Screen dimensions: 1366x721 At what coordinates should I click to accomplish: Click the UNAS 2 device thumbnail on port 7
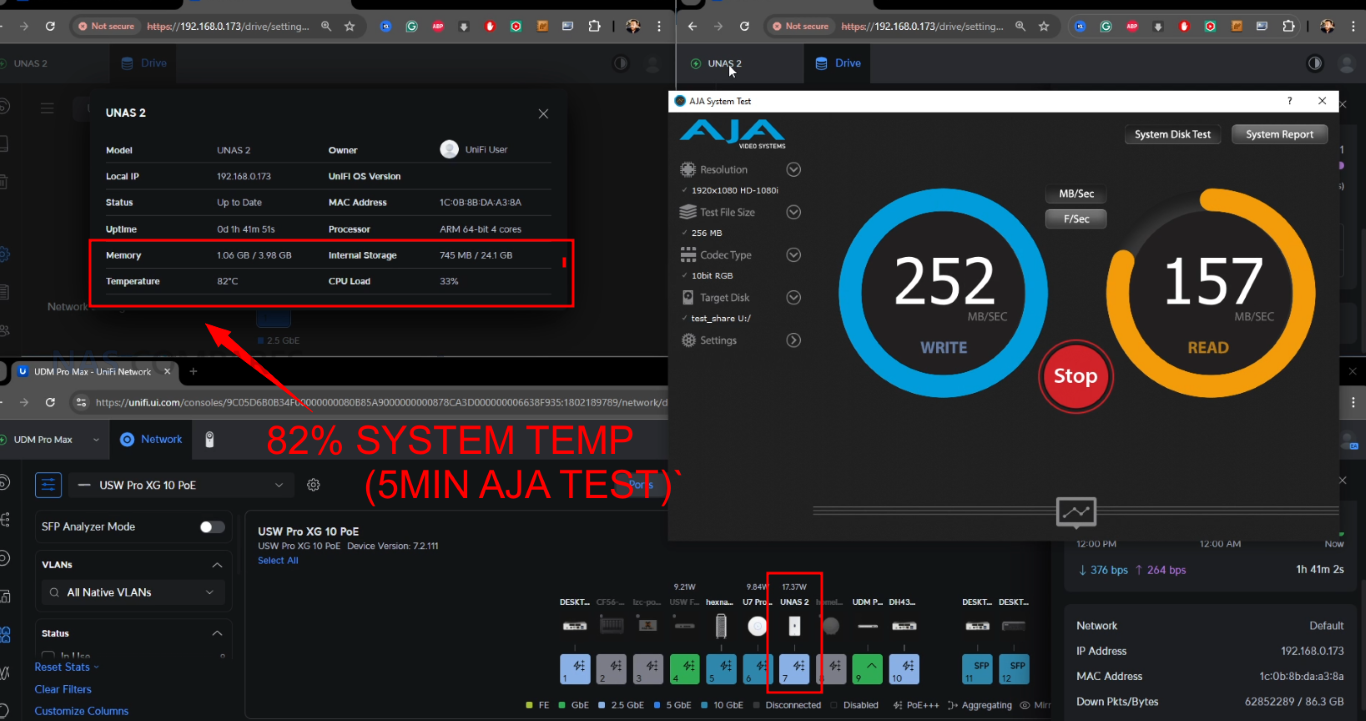[794, 626]
